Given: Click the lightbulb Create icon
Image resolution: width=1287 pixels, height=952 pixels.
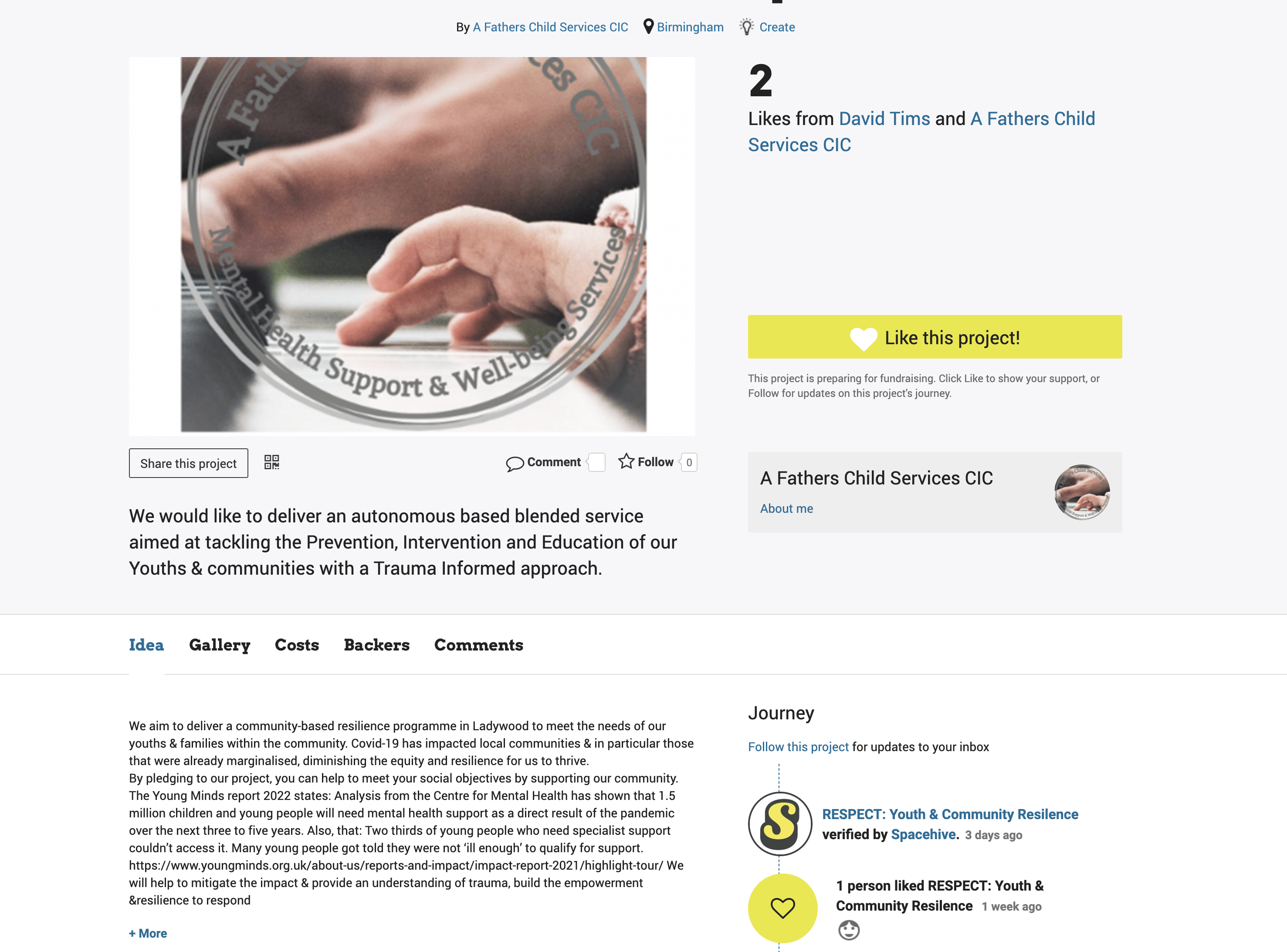Looking at the screenshot, I should pos(747,27).
